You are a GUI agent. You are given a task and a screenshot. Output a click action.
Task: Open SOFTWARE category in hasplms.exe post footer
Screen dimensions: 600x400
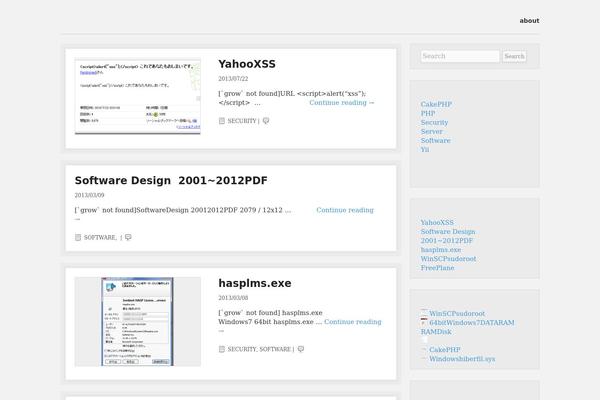(275, 349)
